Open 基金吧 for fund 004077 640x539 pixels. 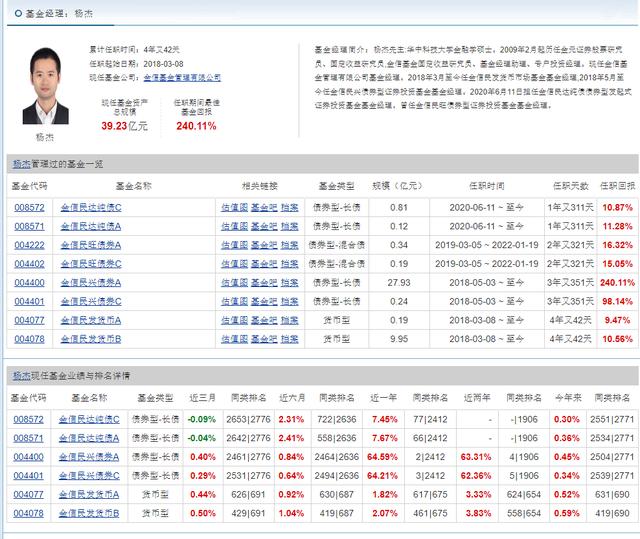tap(264, 320)
